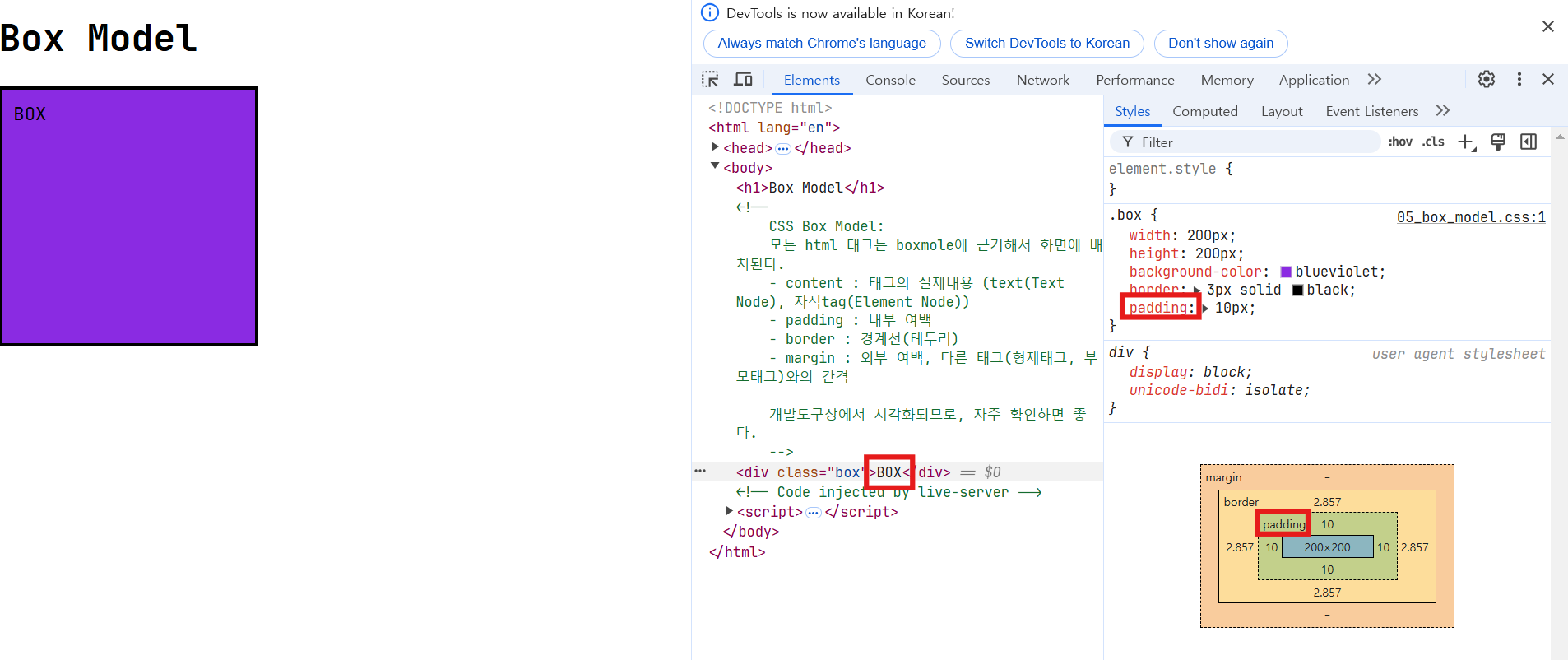Dismiss the Korean language info bar
The height and width of the screenshot is (660, 1568).
(x=1548, y=26)
